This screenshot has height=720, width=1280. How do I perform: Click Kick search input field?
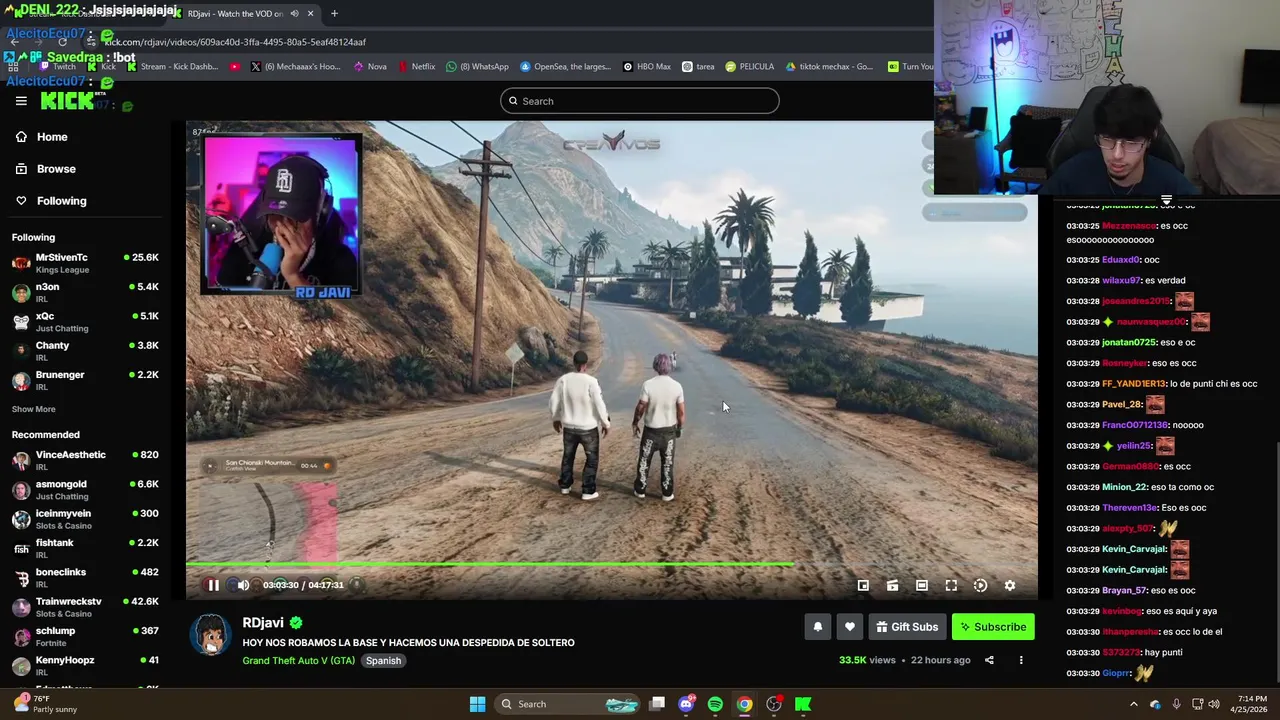point(640,101)
